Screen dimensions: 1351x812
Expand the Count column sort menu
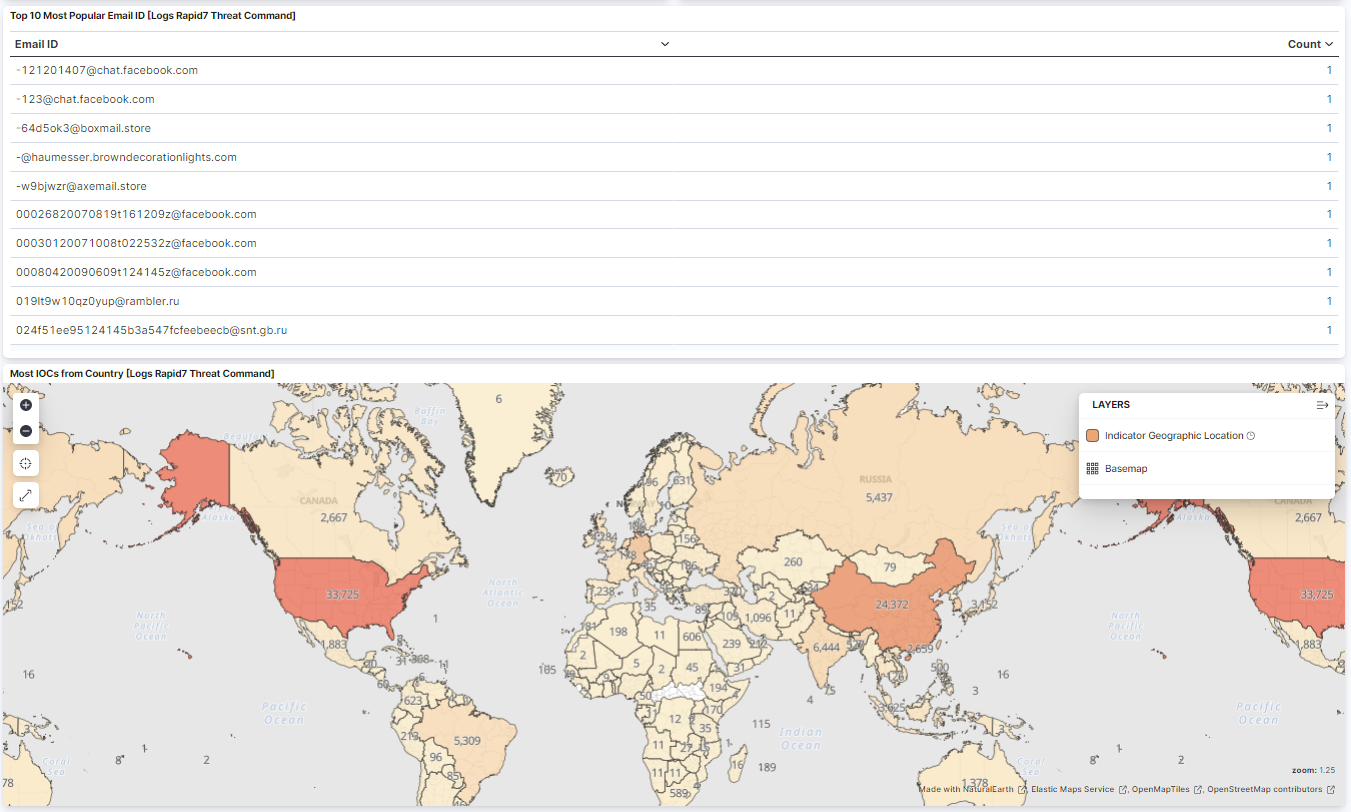point(1329,44)
